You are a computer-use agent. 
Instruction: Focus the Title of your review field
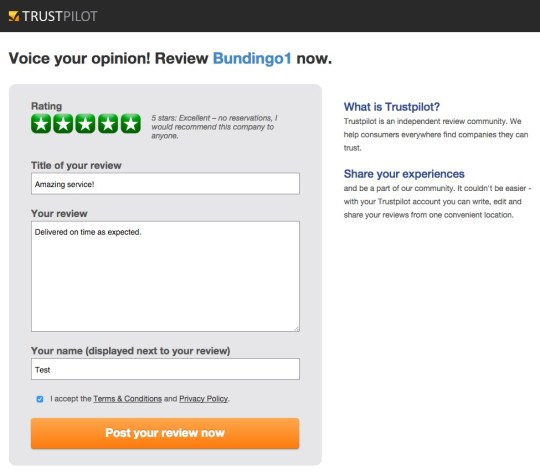tap(165, 184)
